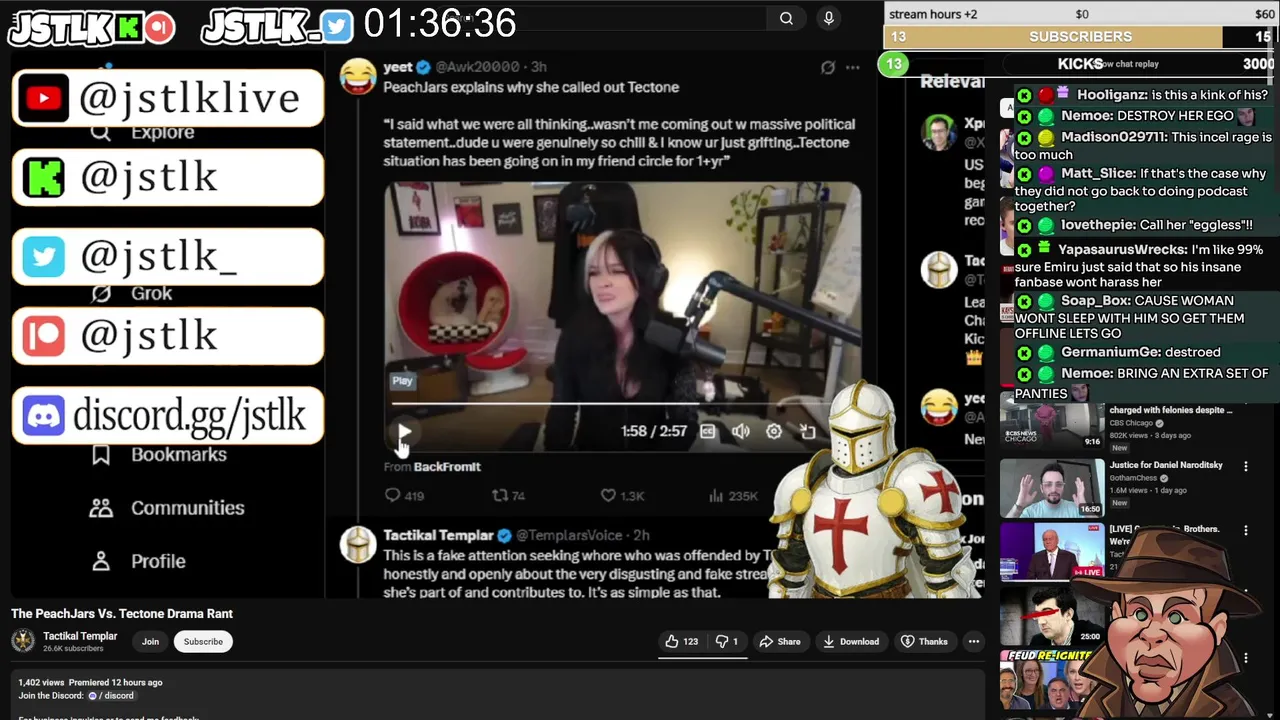
Task: Click the red badge beside Hooliganz
Action: click(x=1045, y=96)
